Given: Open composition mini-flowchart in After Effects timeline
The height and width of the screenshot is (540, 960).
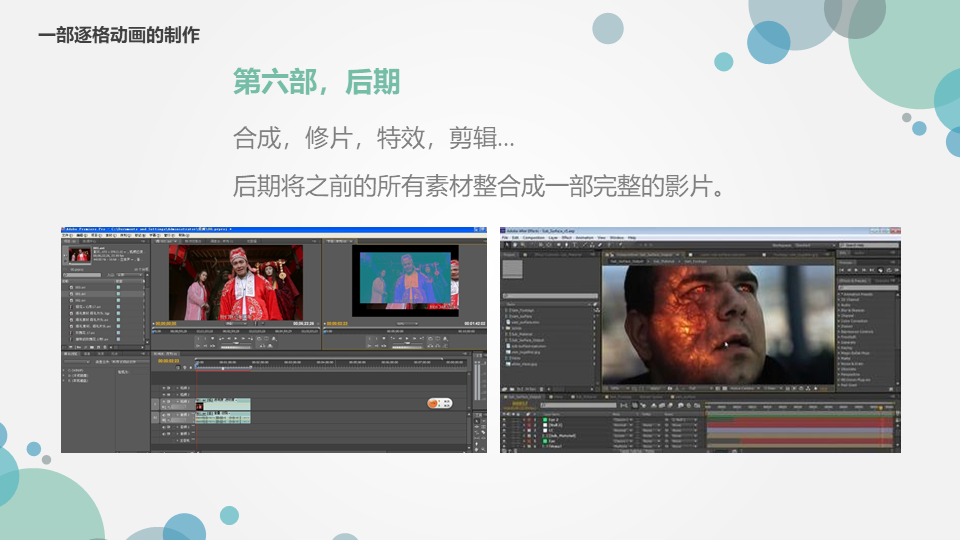Looking at the screenshot, I should click(624, 405).
